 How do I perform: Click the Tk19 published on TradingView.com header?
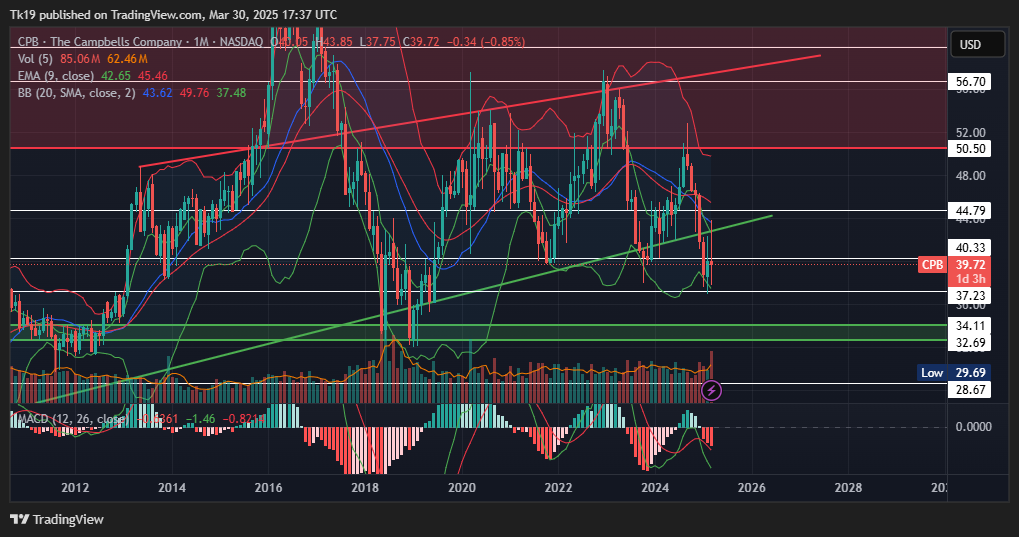(174, 14)
